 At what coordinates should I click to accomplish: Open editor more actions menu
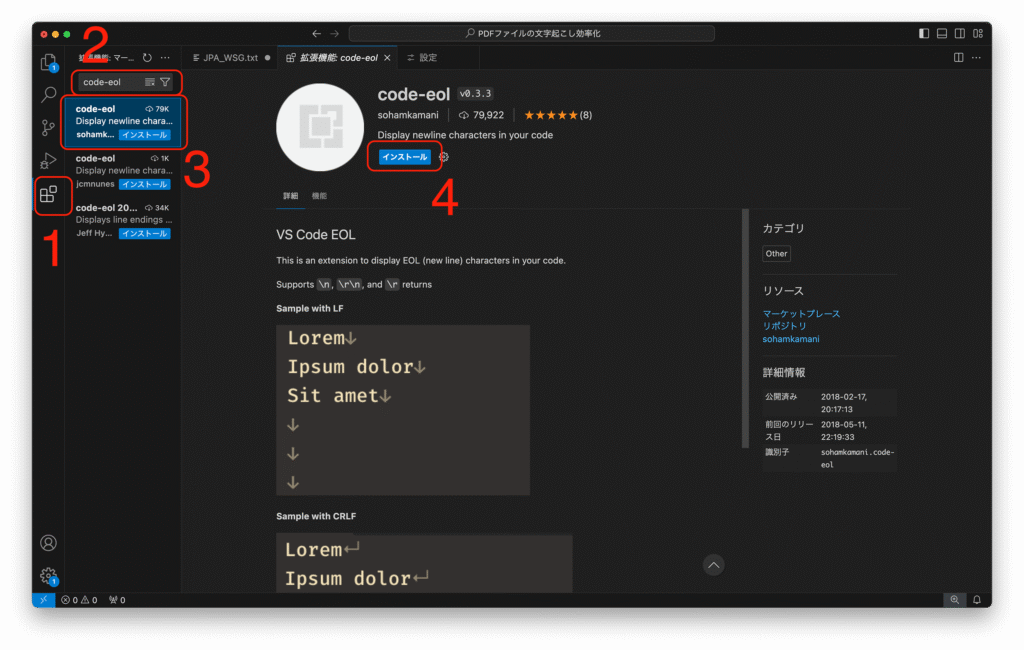pos(976,57)
